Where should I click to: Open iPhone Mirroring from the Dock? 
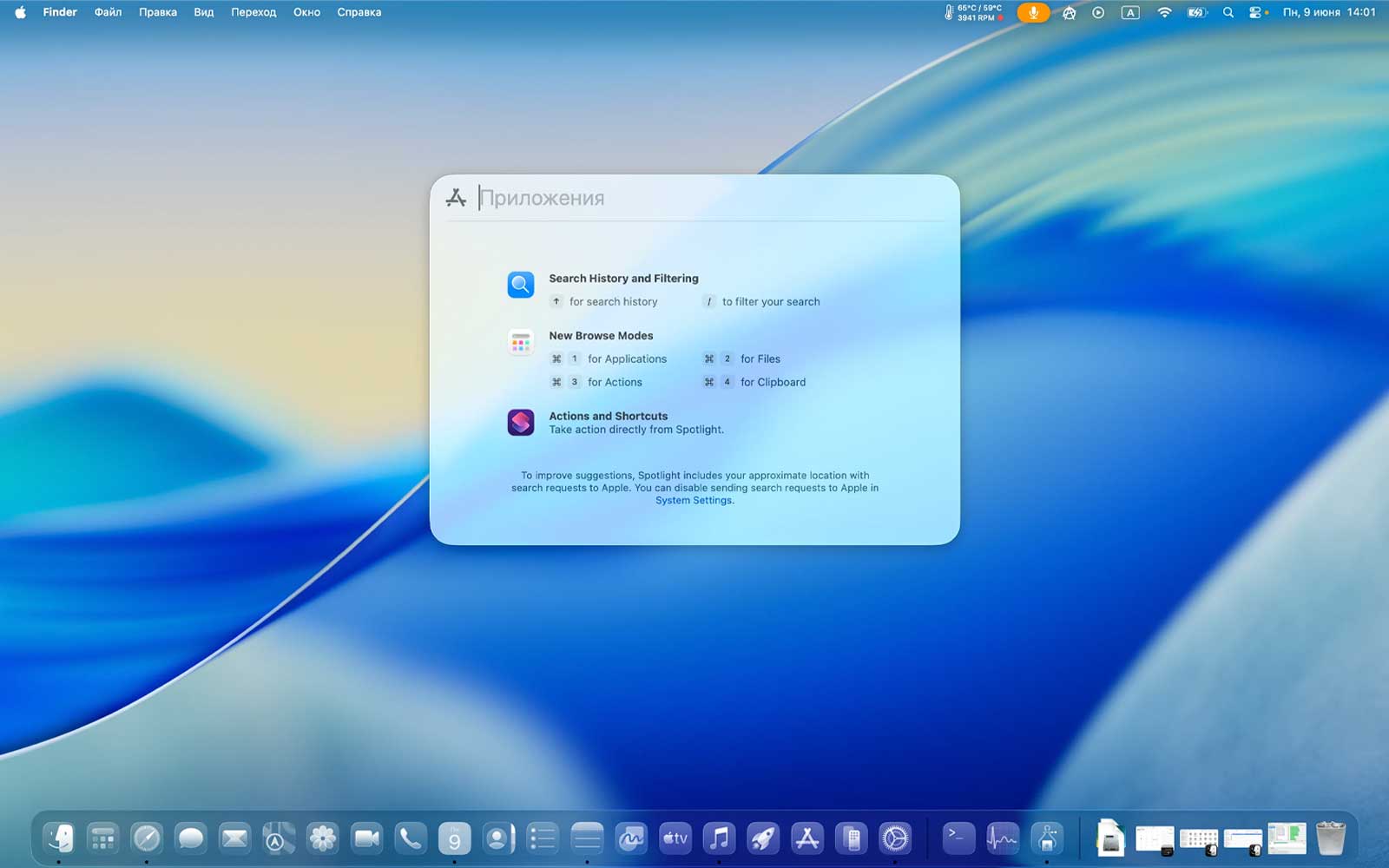click(852, 838)
